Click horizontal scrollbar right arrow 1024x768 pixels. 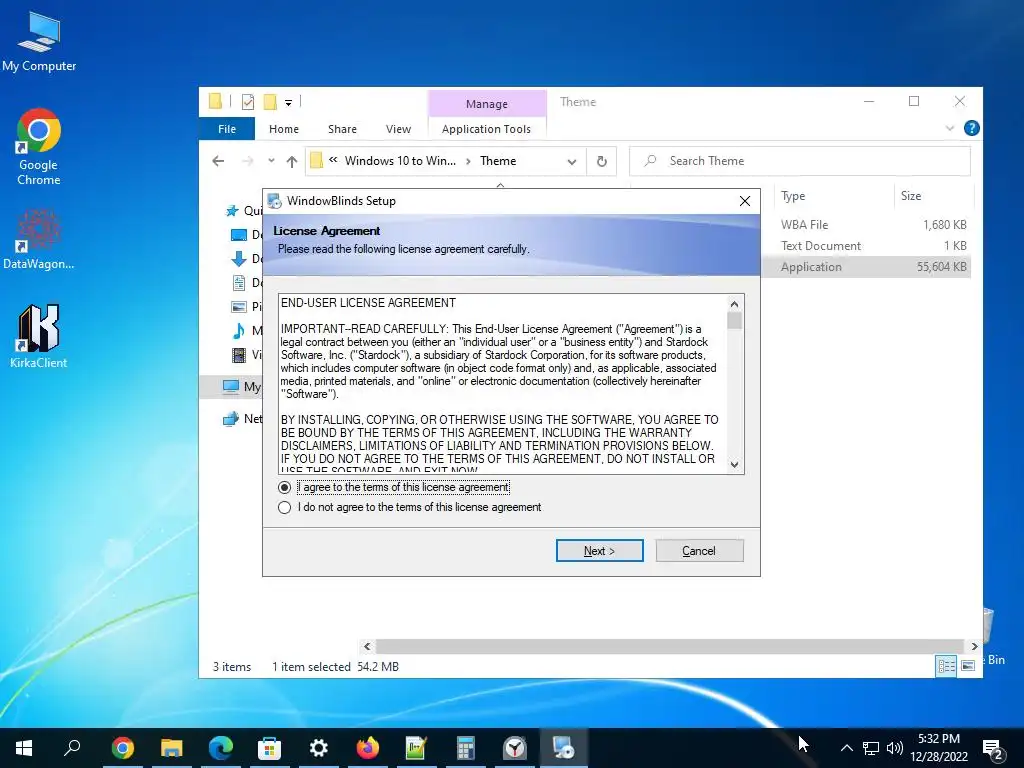coord(974,646)
